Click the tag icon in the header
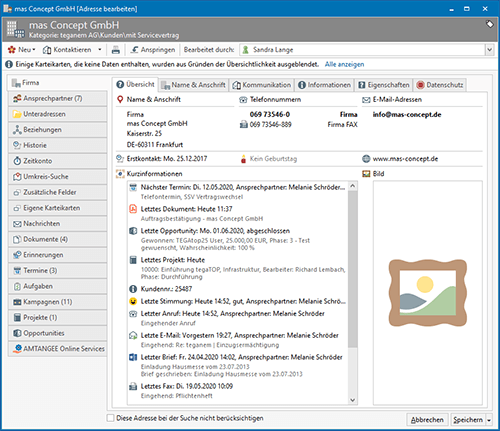This screenshot has height=431, width=500. coord(489,24)
